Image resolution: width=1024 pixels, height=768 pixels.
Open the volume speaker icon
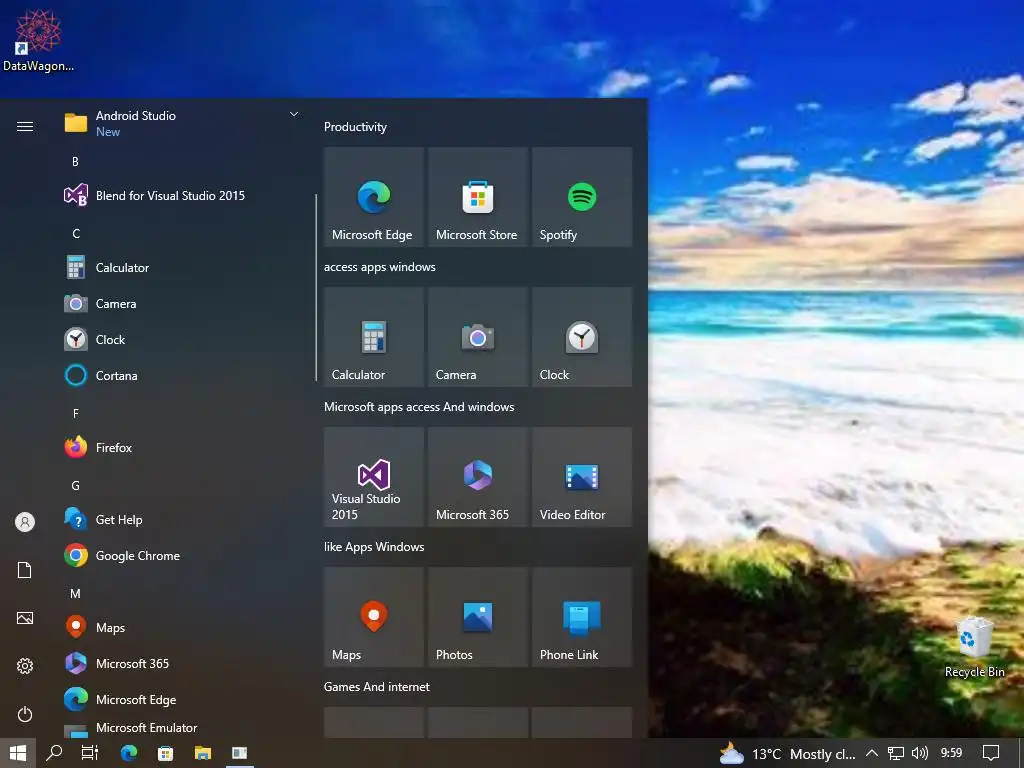coord(920,754)
